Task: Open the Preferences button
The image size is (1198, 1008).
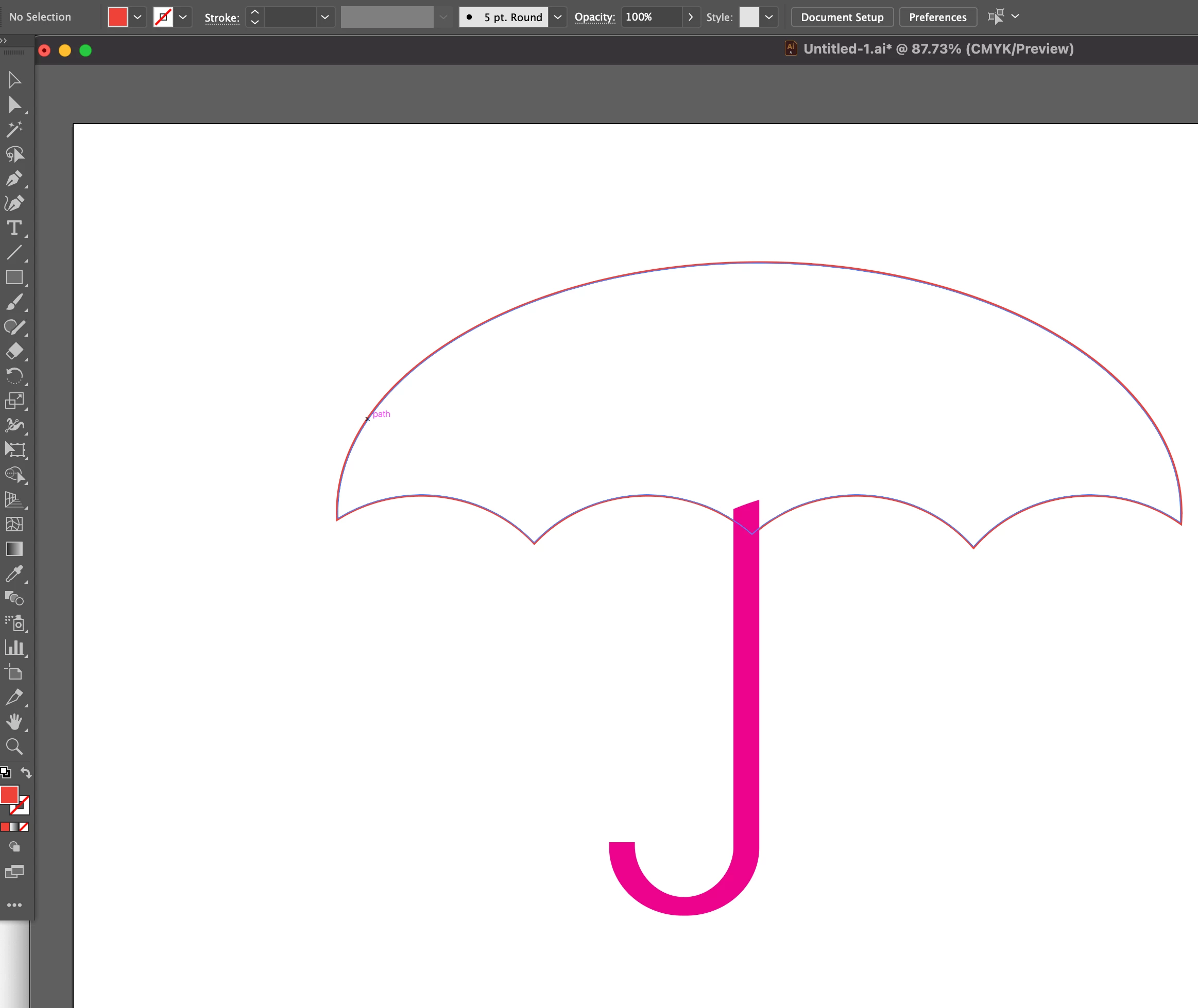Action: point(937,17)
